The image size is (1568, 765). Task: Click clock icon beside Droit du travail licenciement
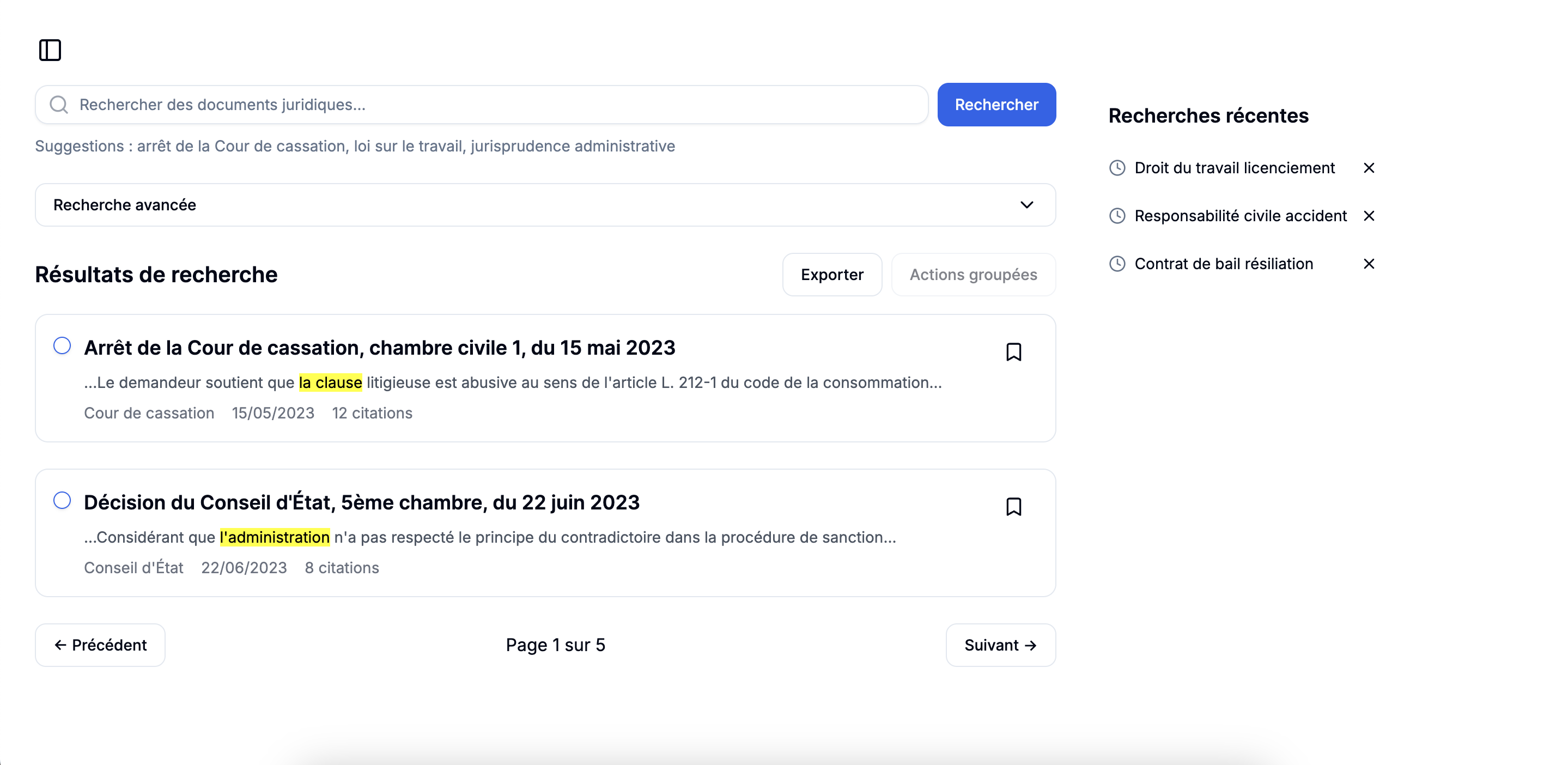pyautogui.click(x=1117, y=168)
